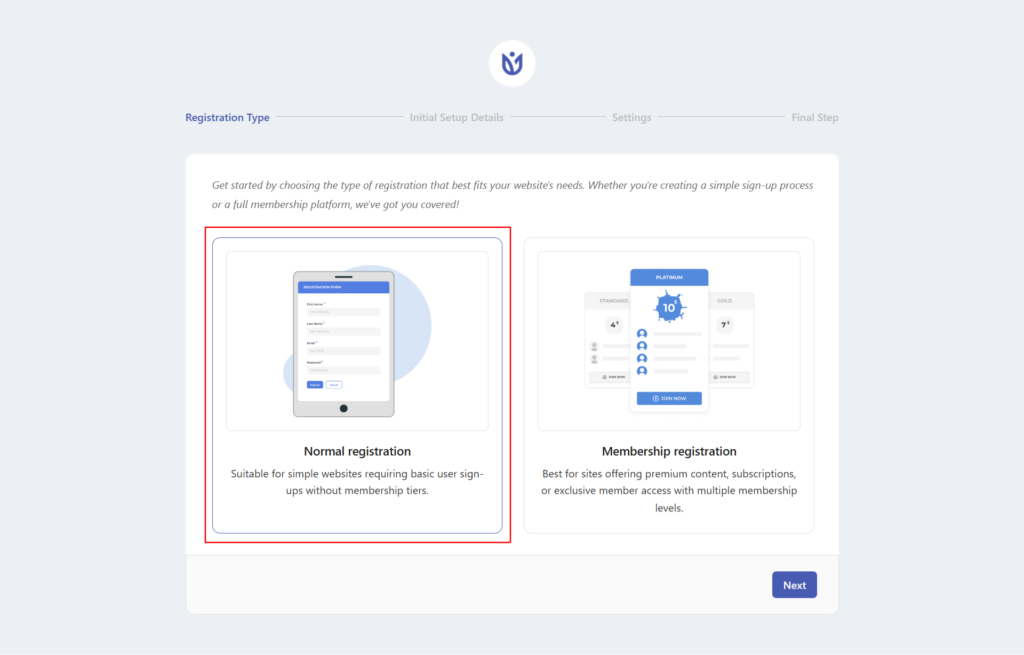Select the Normal registration option
1024x655 pixels.
357,384
